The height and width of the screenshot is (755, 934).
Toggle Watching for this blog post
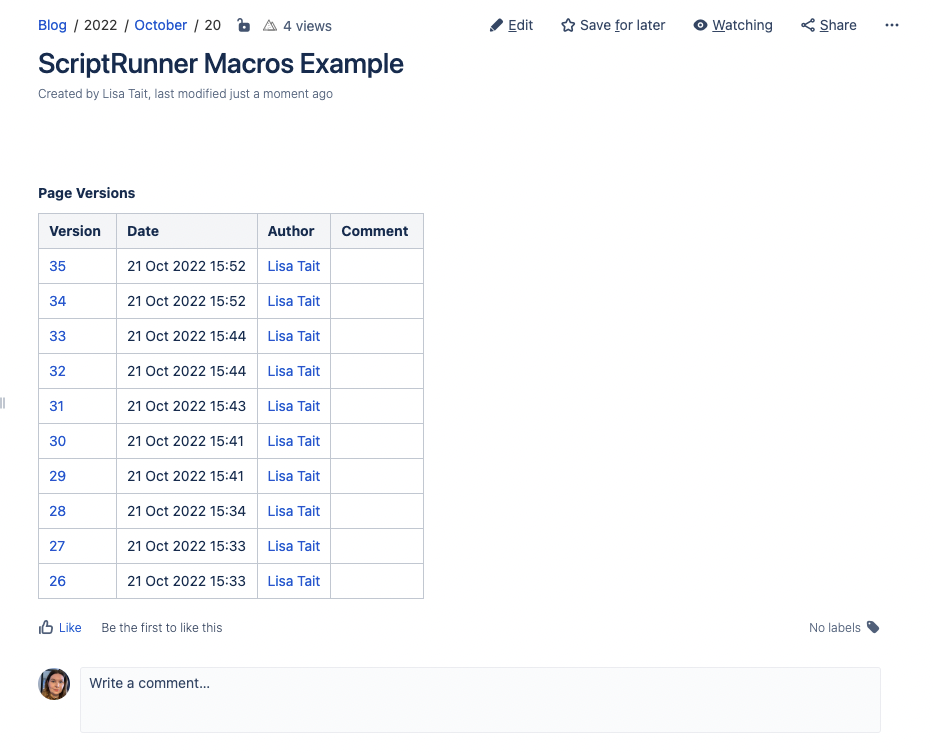point(732,25)
